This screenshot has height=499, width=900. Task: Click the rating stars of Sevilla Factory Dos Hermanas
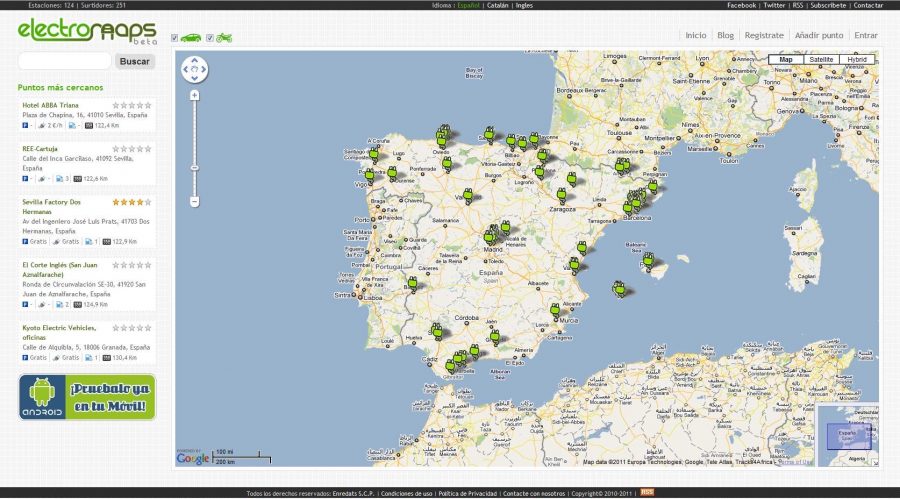[132, 202]
